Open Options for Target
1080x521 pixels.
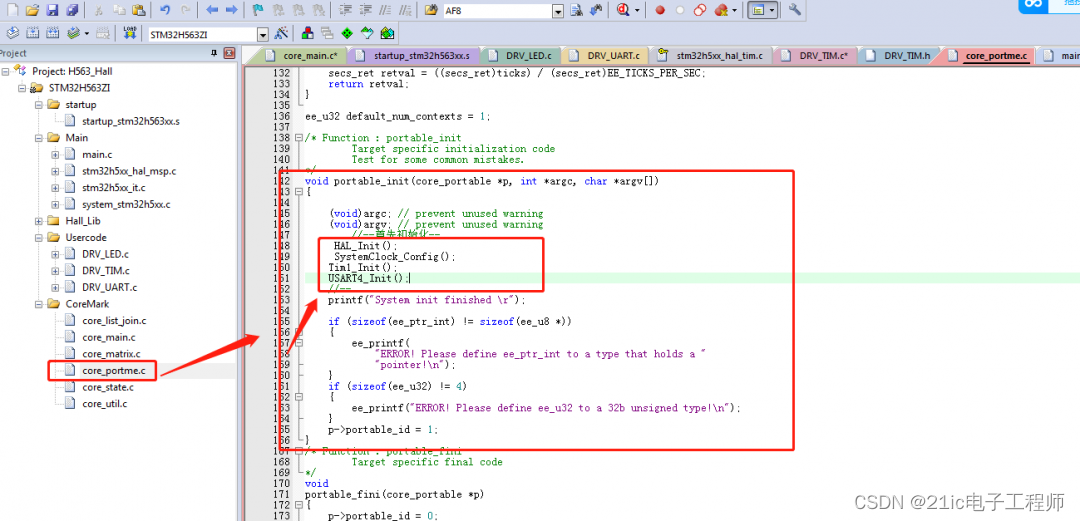tap(281, 33)
